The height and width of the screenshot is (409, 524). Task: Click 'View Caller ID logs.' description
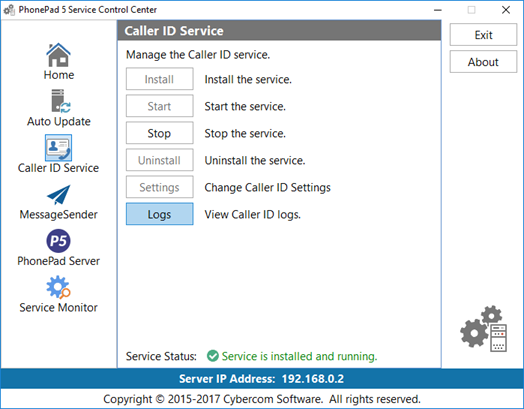point(253,215)
